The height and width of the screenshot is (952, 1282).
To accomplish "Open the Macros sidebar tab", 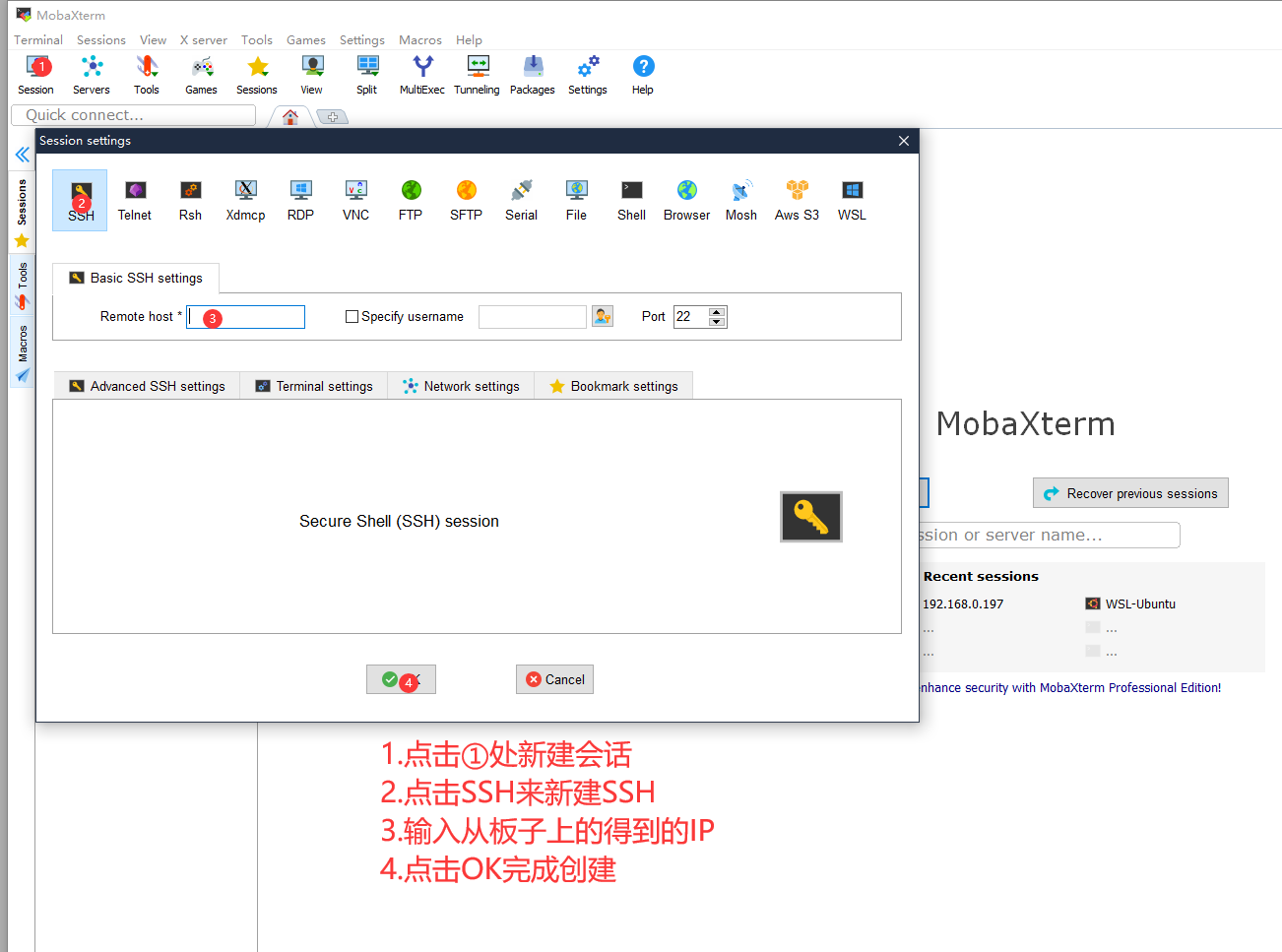I will (x=22, y=352).
